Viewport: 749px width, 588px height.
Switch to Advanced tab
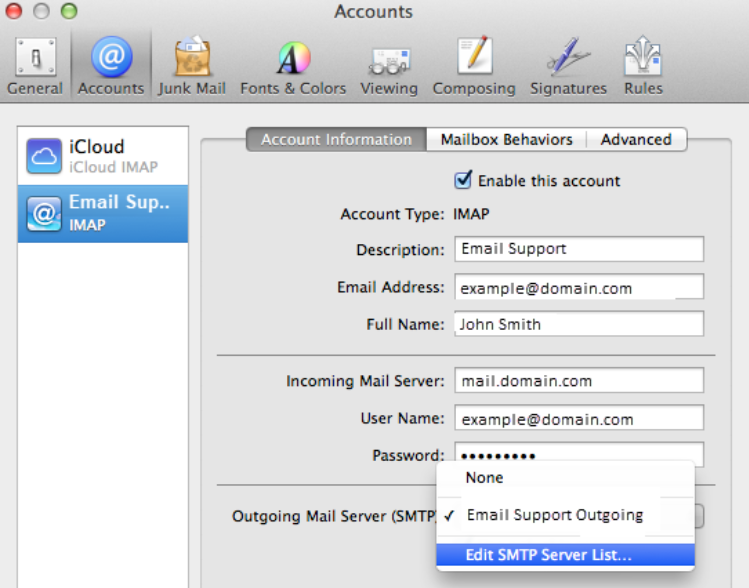(x=636, y=140)
